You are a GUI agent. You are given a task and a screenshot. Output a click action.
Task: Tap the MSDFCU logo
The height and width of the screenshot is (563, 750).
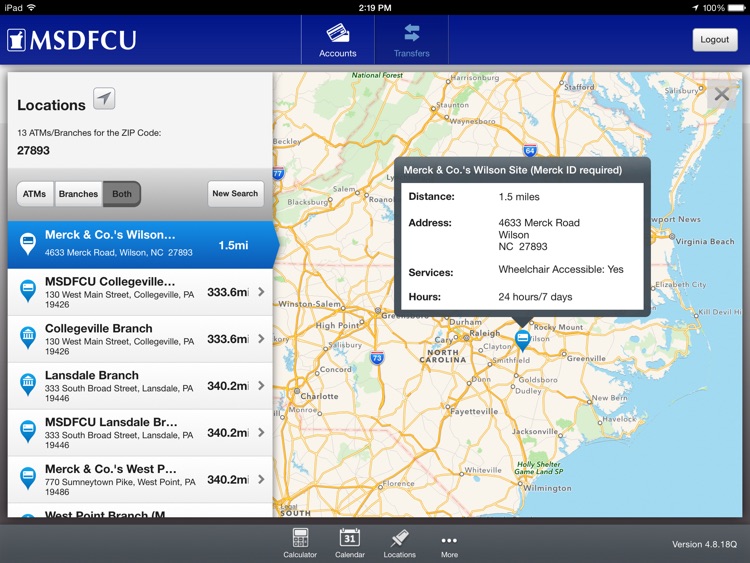pyautogui.click(x=72, y=40)
